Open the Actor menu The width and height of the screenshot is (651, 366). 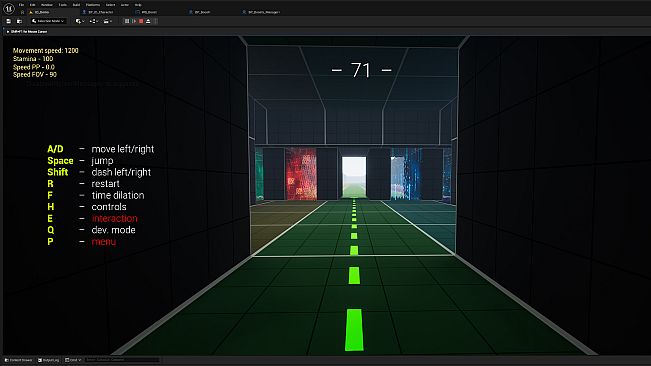tap(125, 5)
